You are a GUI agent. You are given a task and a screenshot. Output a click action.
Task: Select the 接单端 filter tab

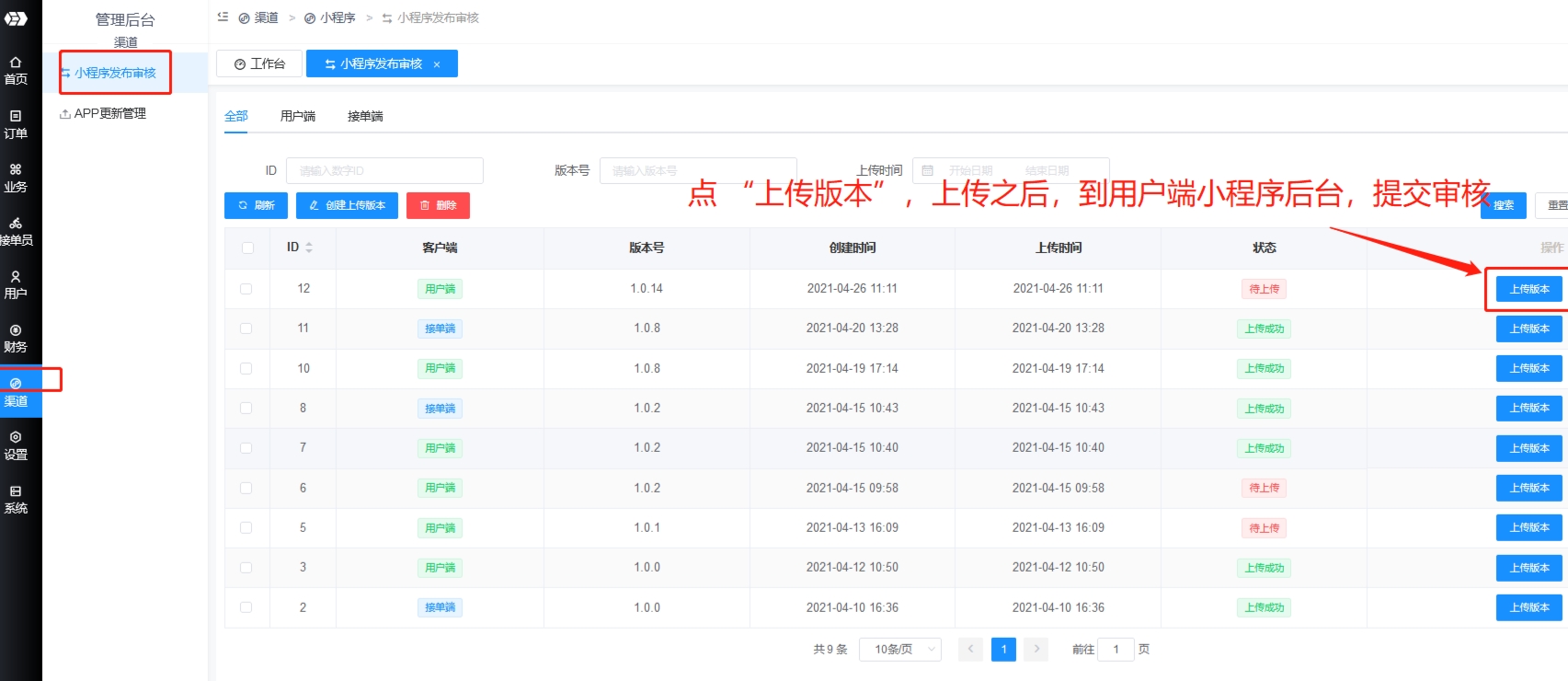[x=365, y=116]
